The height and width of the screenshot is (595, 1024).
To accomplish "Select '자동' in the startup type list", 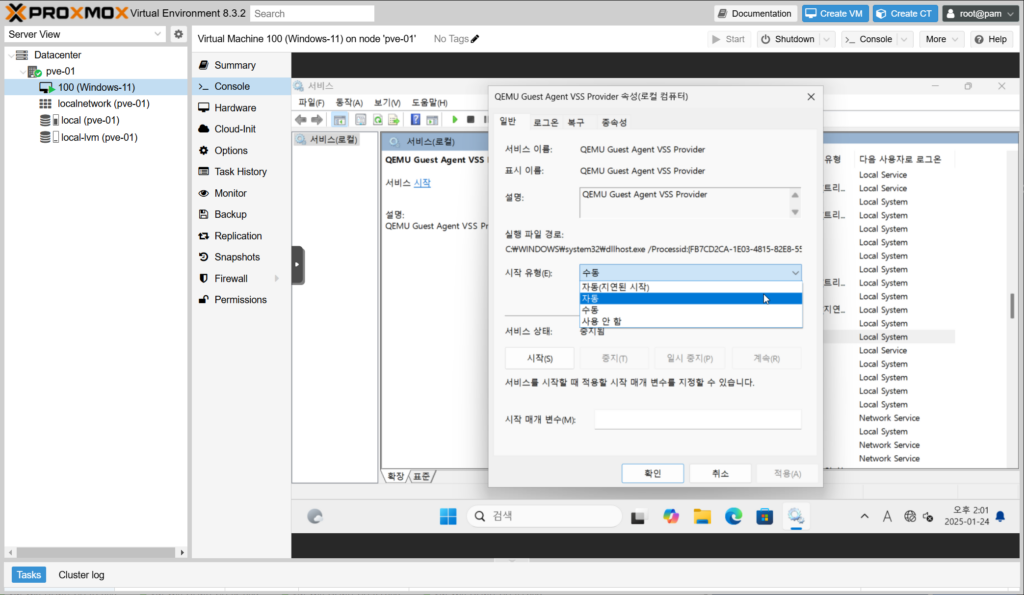I will click(x=690, y=298).
